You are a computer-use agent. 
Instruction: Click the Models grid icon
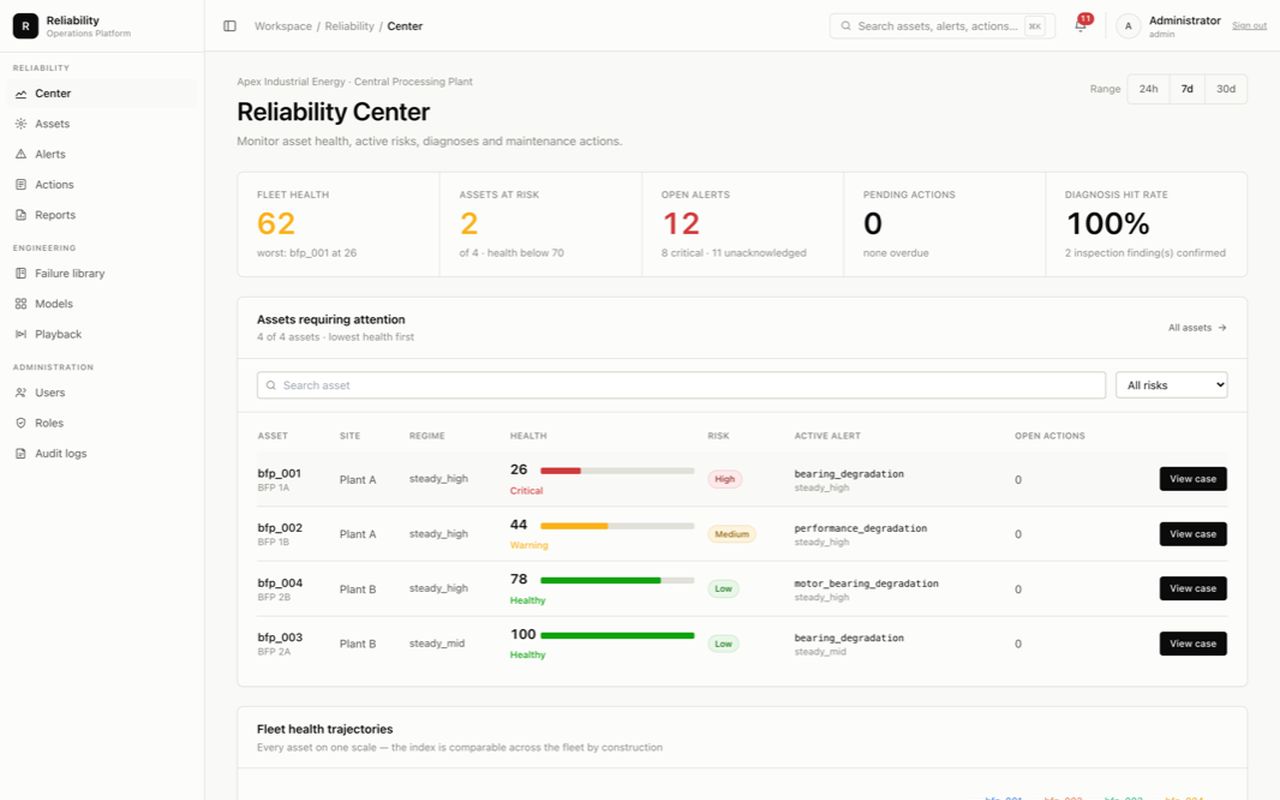21,304
